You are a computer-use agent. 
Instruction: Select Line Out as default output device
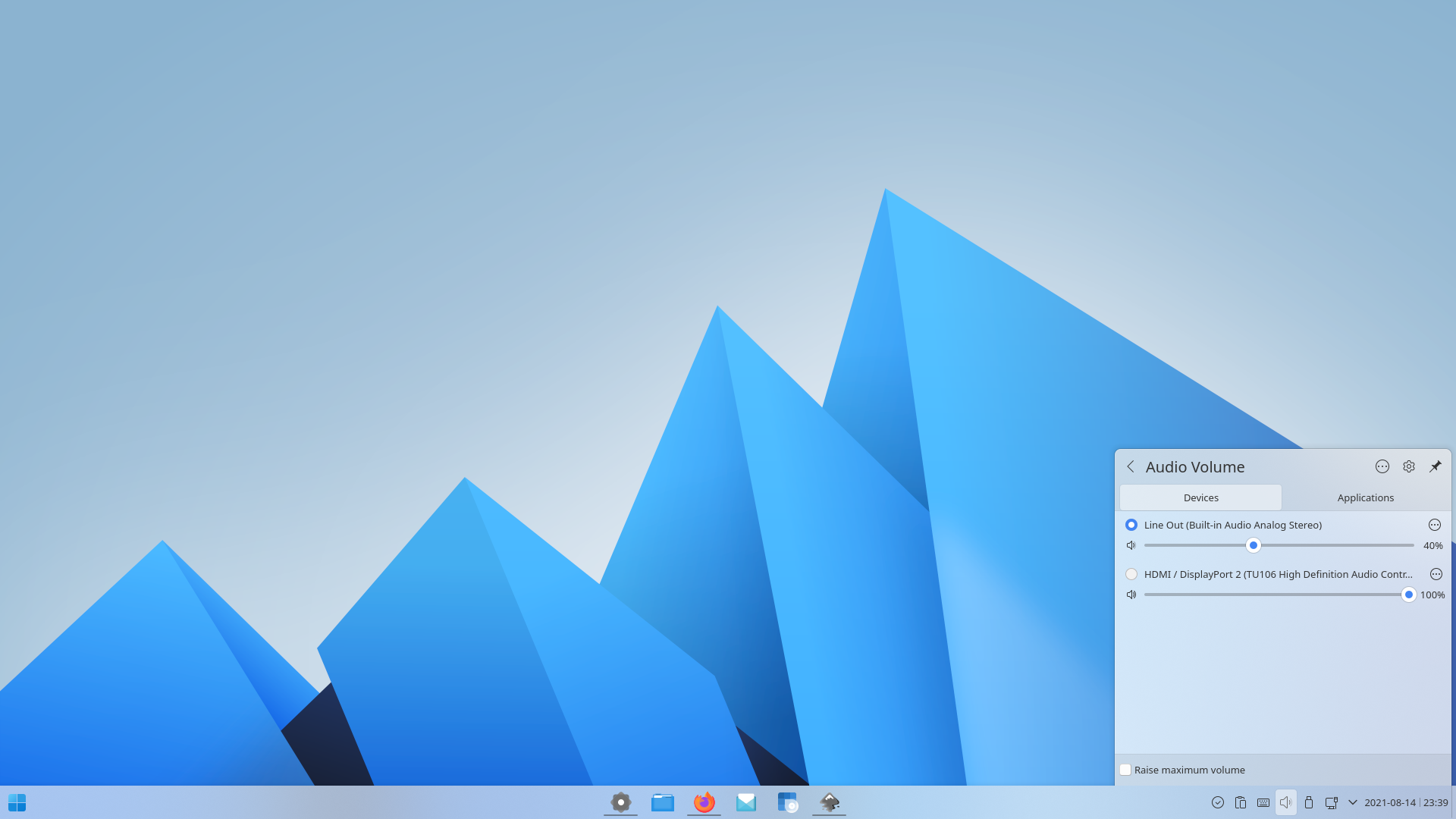(x=1131, y=525)
